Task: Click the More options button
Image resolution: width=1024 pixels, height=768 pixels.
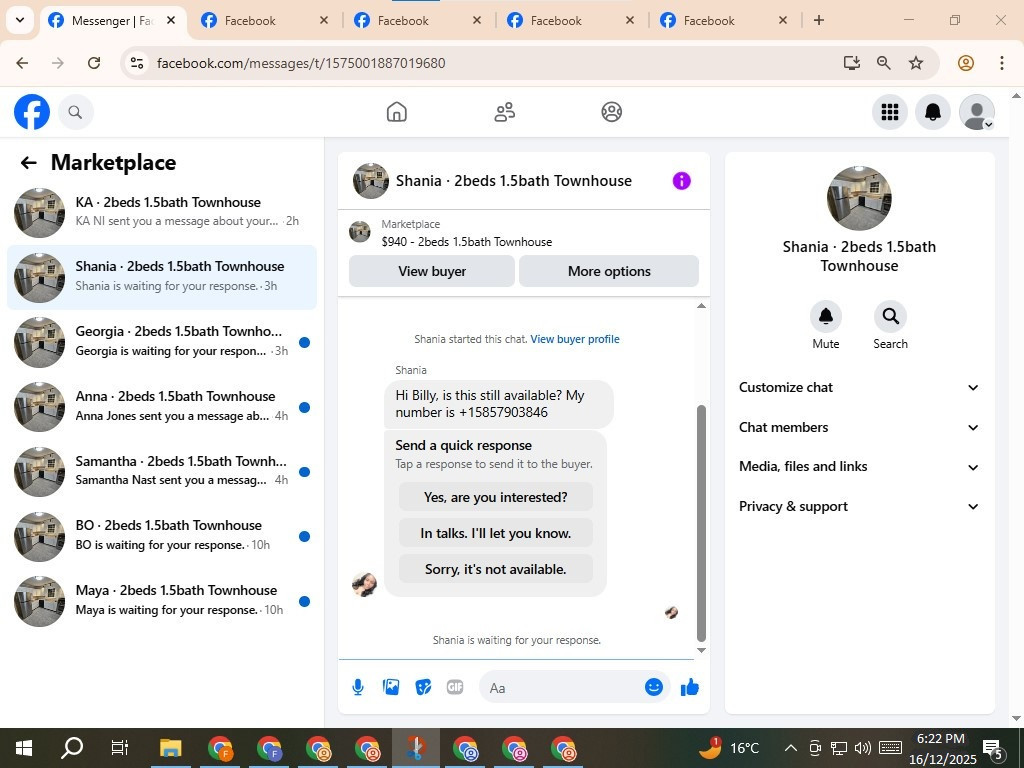Action: click(x=609, y=271)
